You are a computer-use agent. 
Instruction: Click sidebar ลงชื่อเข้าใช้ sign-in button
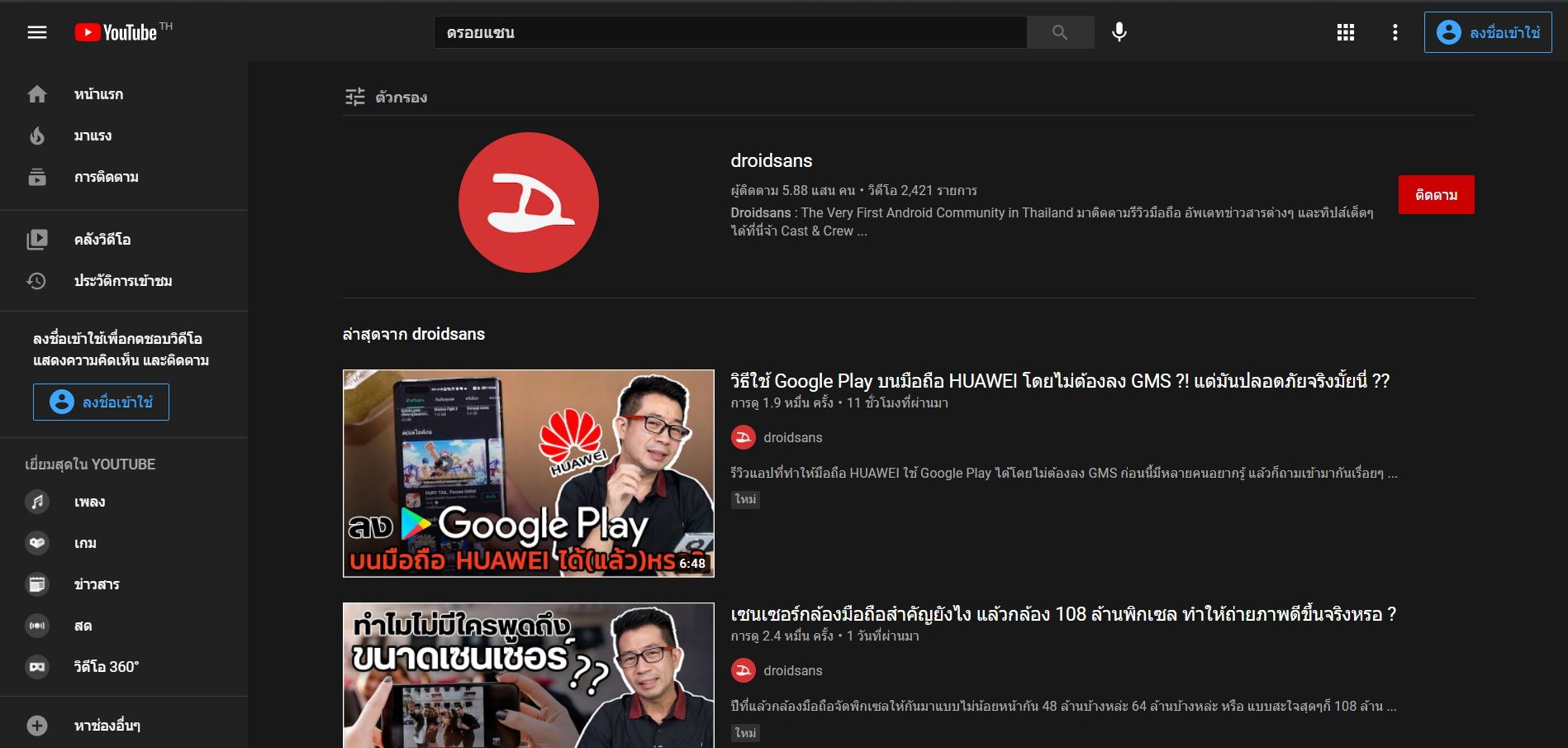101,402
